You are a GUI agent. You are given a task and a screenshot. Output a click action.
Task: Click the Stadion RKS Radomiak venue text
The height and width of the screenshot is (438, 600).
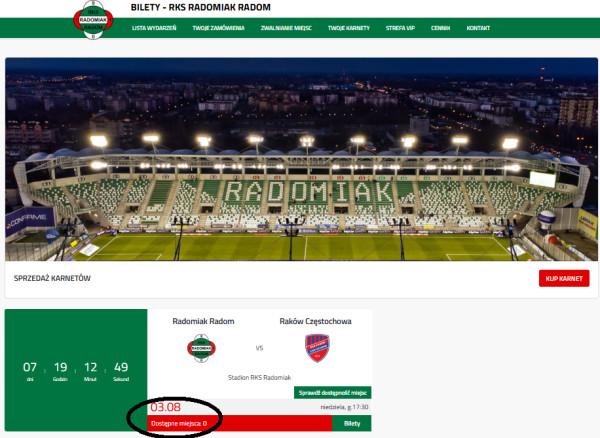pos(259,378)
